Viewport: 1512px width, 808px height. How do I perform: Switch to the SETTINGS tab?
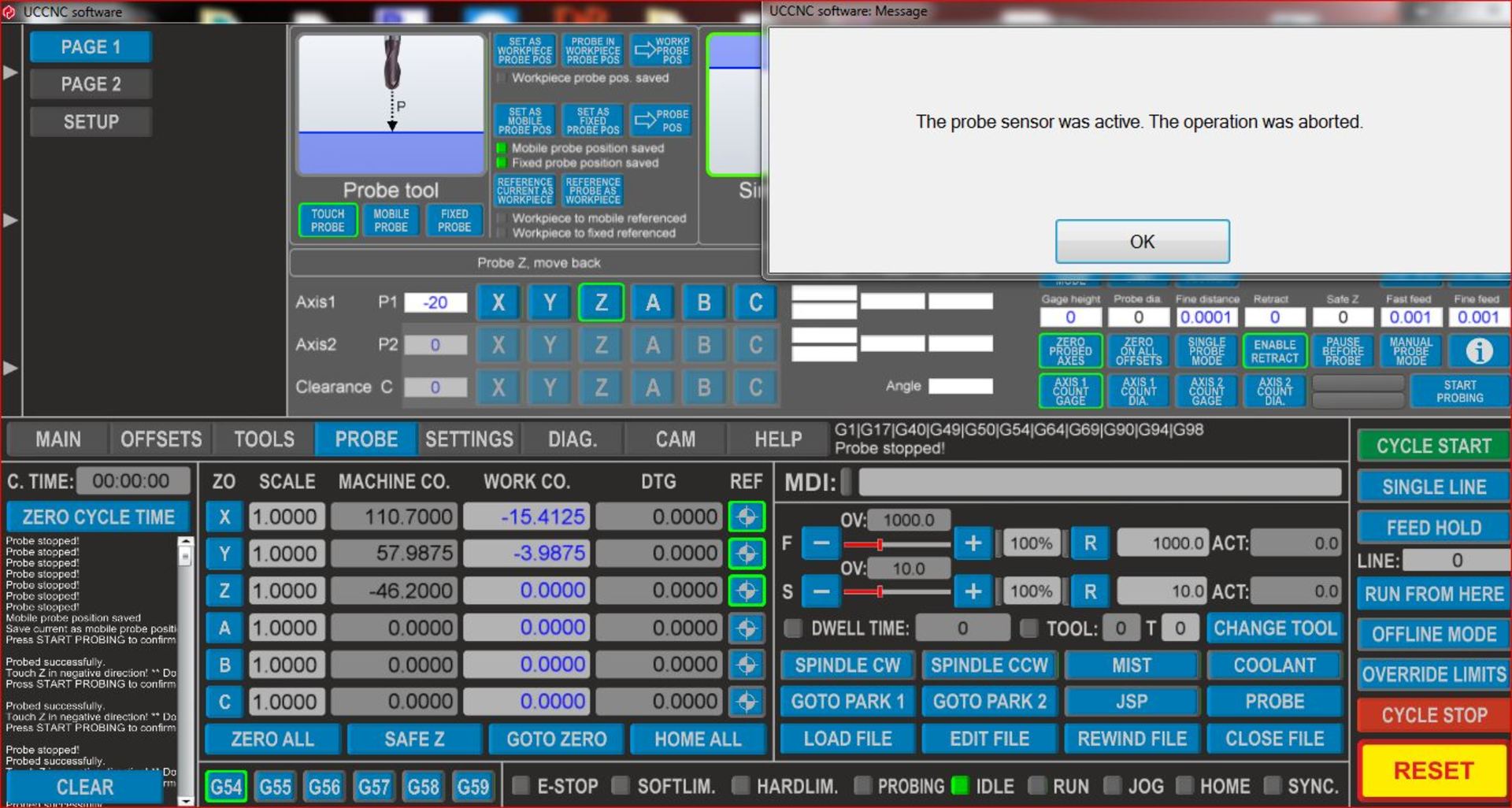tap(469, 439)
